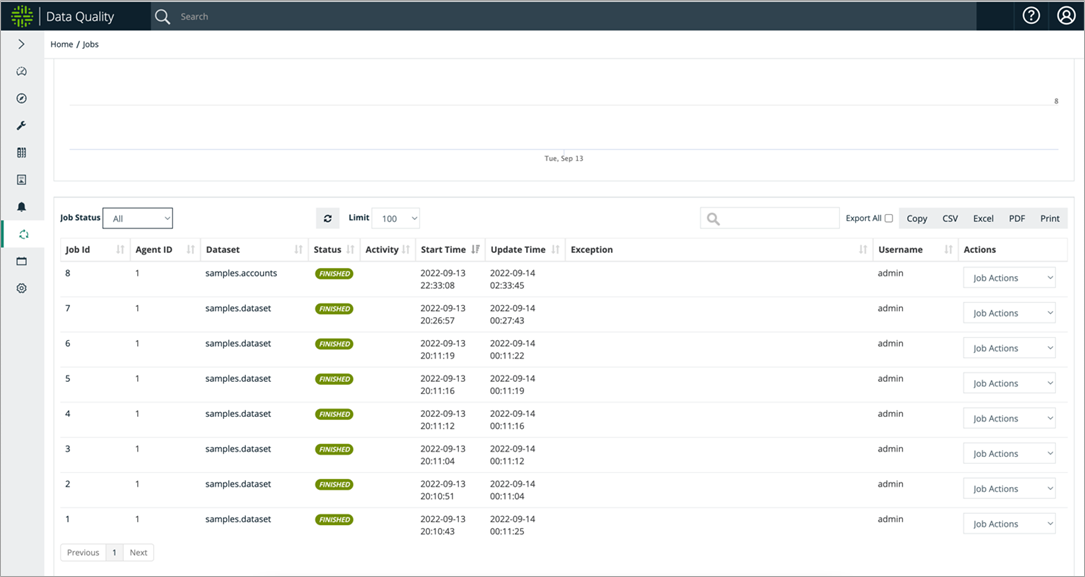Open Job Actions dropdown for job 5

click(1010, 383)
